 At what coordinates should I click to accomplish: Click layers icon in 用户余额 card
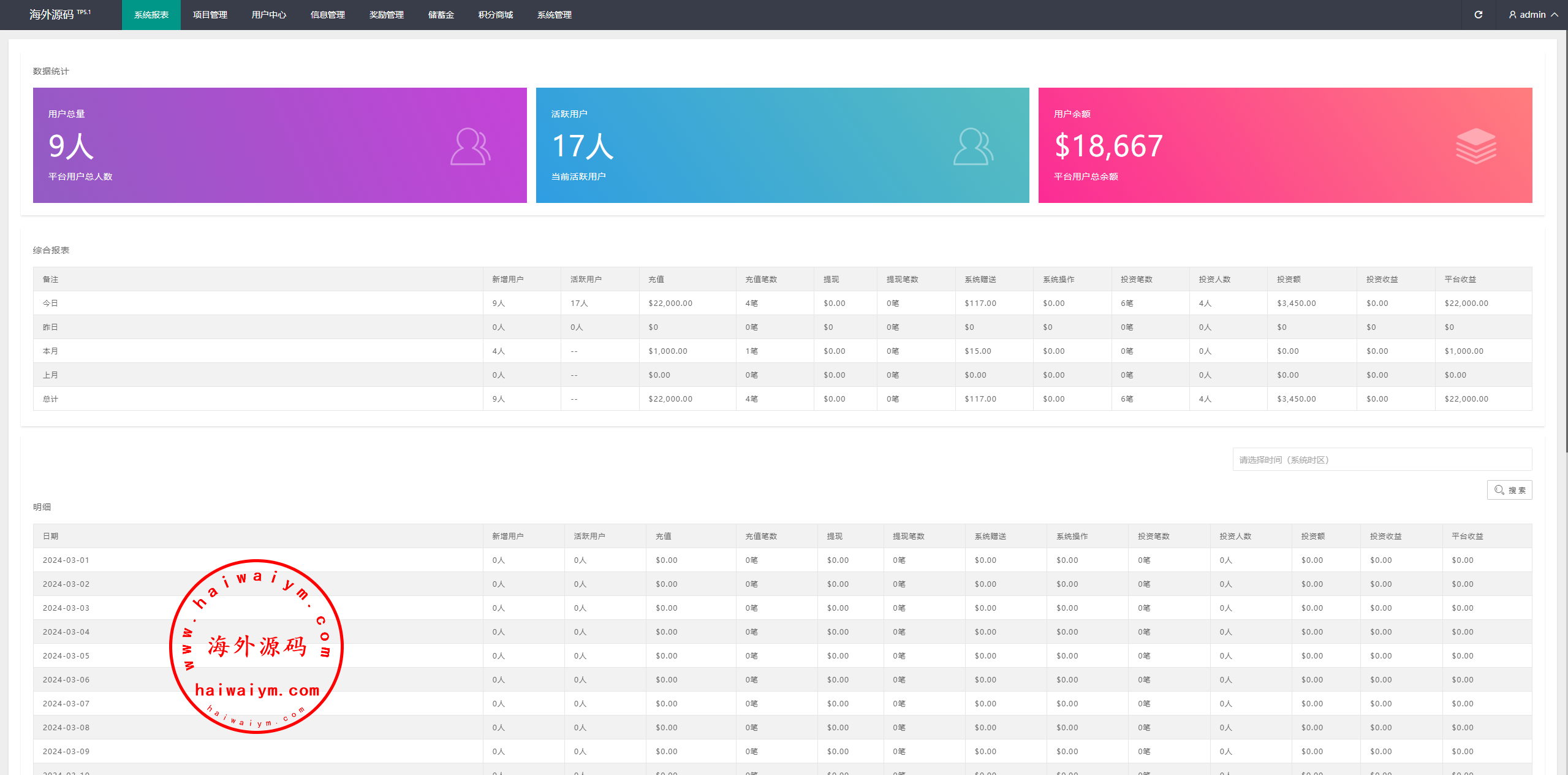pos(1475,146)
